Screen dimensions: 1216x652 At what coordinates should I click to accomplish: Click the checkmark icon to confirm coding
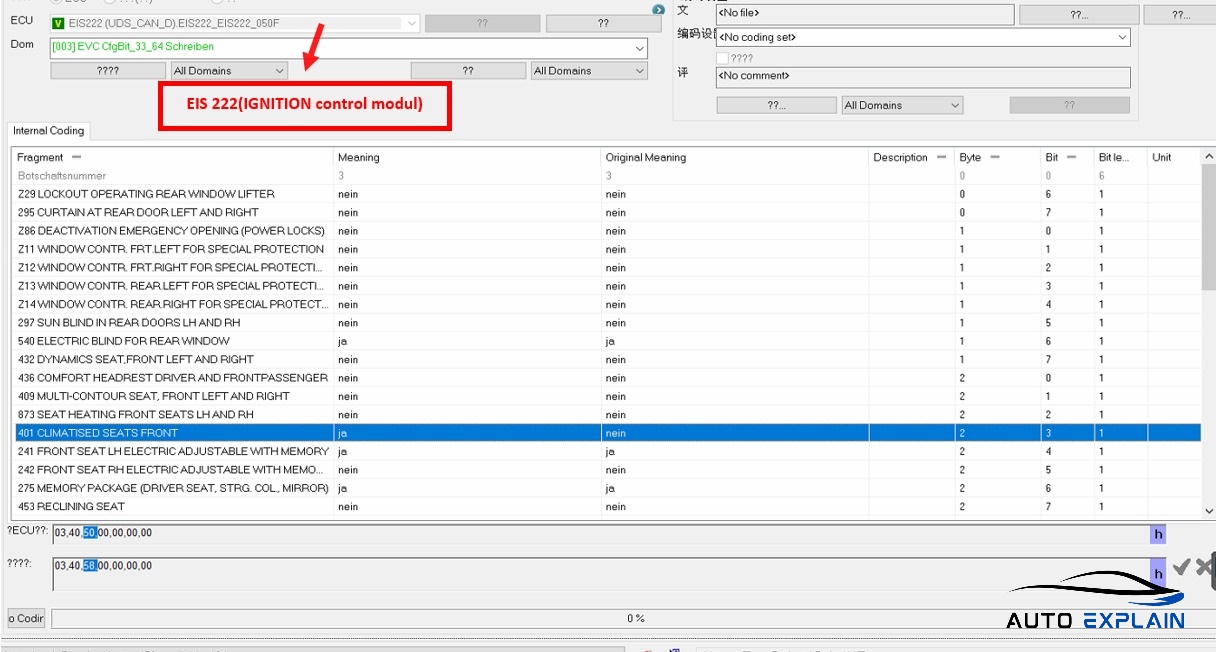click(1181, 567)
